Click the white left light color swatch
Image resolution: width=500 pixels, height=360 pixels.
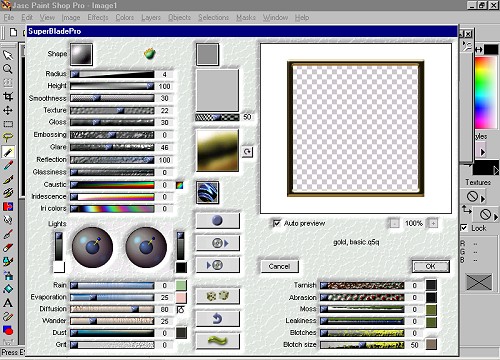pyautogui.click(x=59, y=267)
